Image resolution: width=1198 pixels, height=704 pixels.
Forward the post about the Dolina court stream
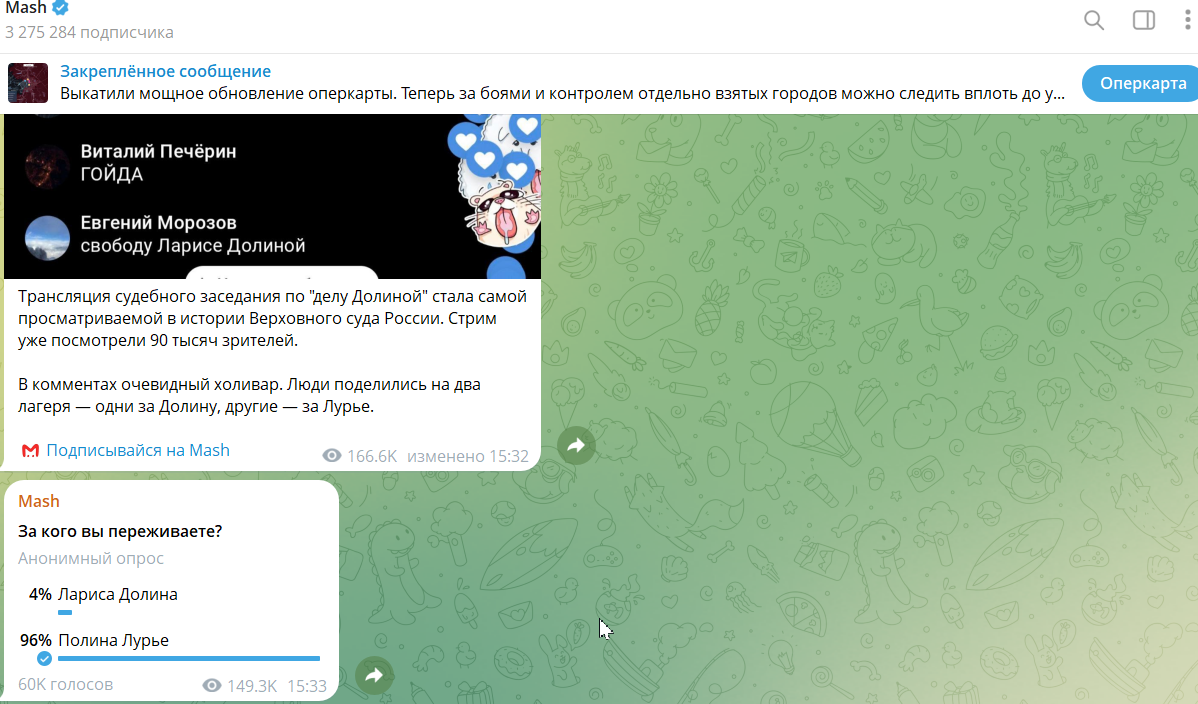tap(576, 446)
